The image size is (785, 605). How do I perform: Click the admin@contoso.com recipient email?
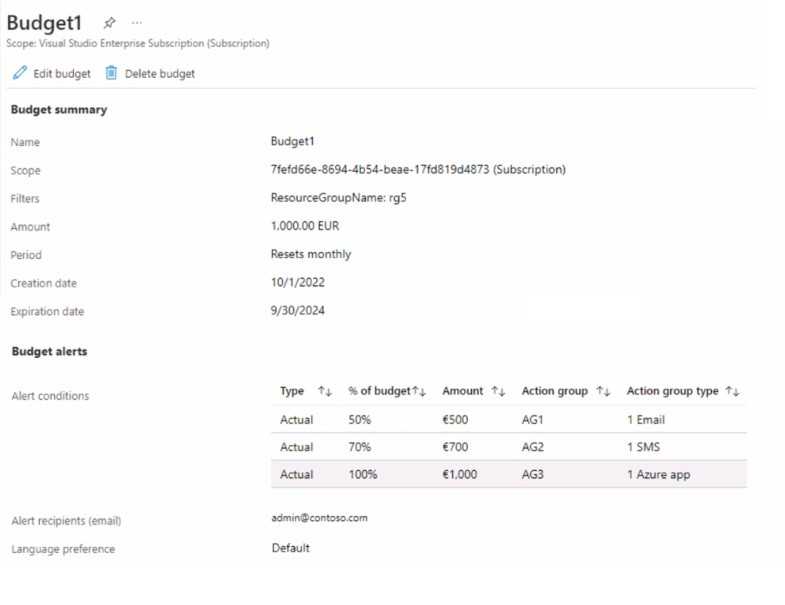click(319, 518)
